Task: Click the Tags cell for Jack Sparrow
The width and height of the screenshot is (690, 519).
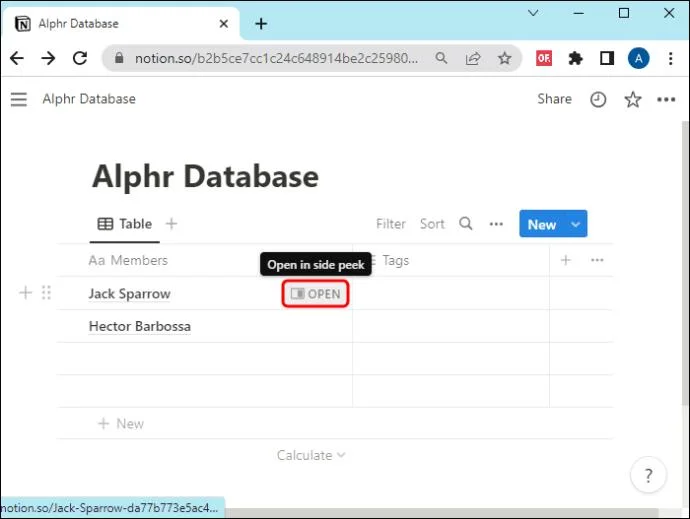Action: (x=451, y=293)
